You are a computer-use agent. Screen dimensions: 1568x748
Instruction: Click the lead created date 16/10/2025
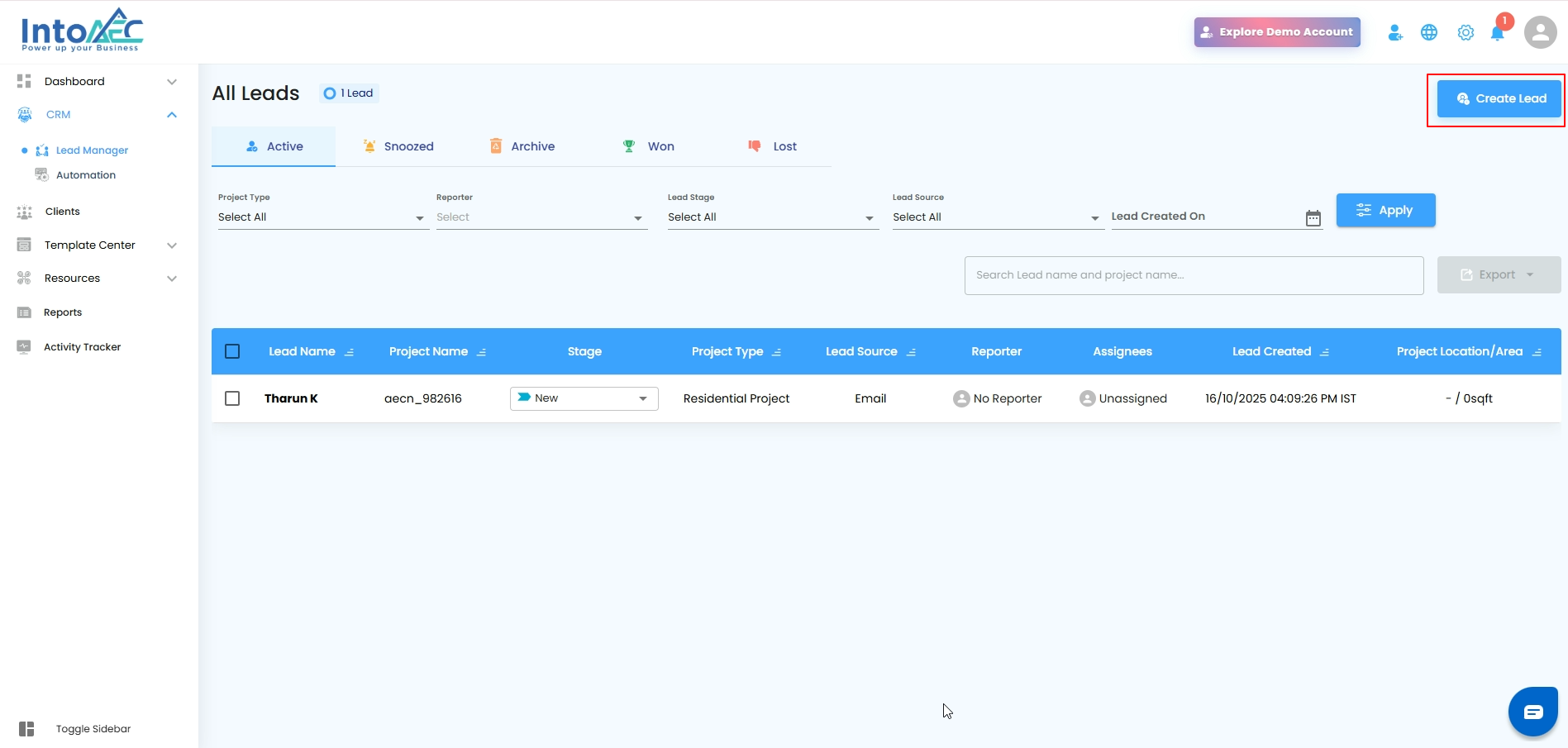tap(1280, 398)
